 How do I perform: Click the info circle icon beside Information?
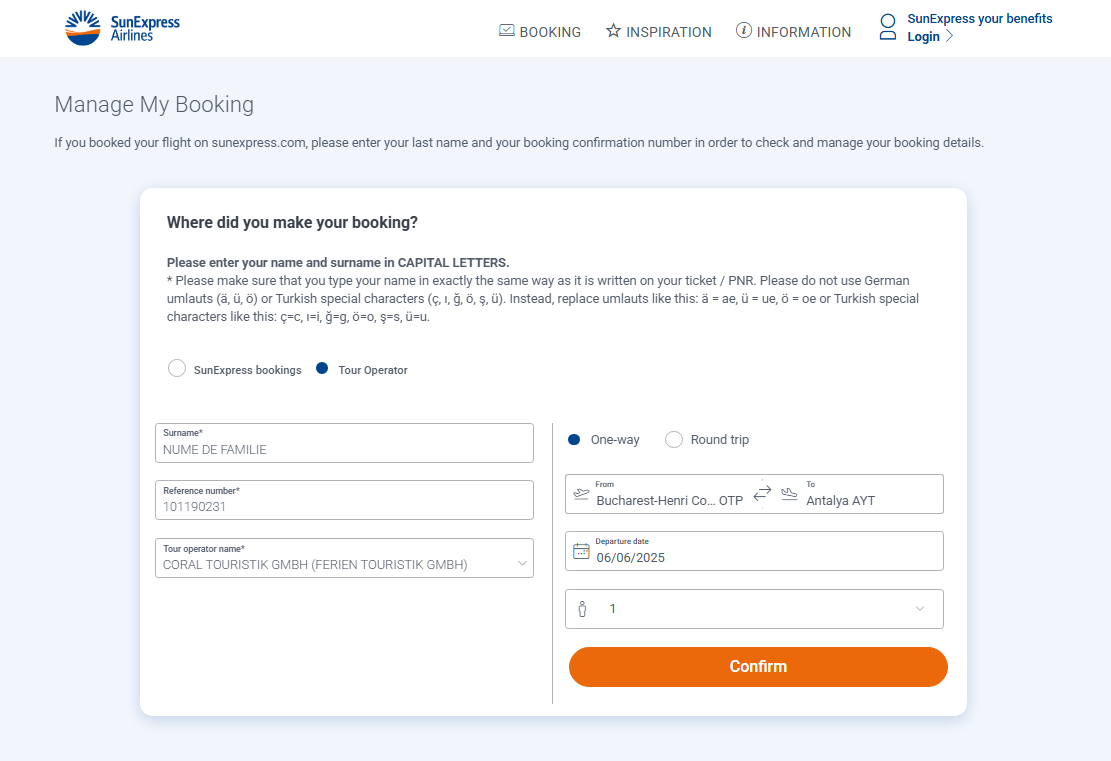tap(743, 30)
